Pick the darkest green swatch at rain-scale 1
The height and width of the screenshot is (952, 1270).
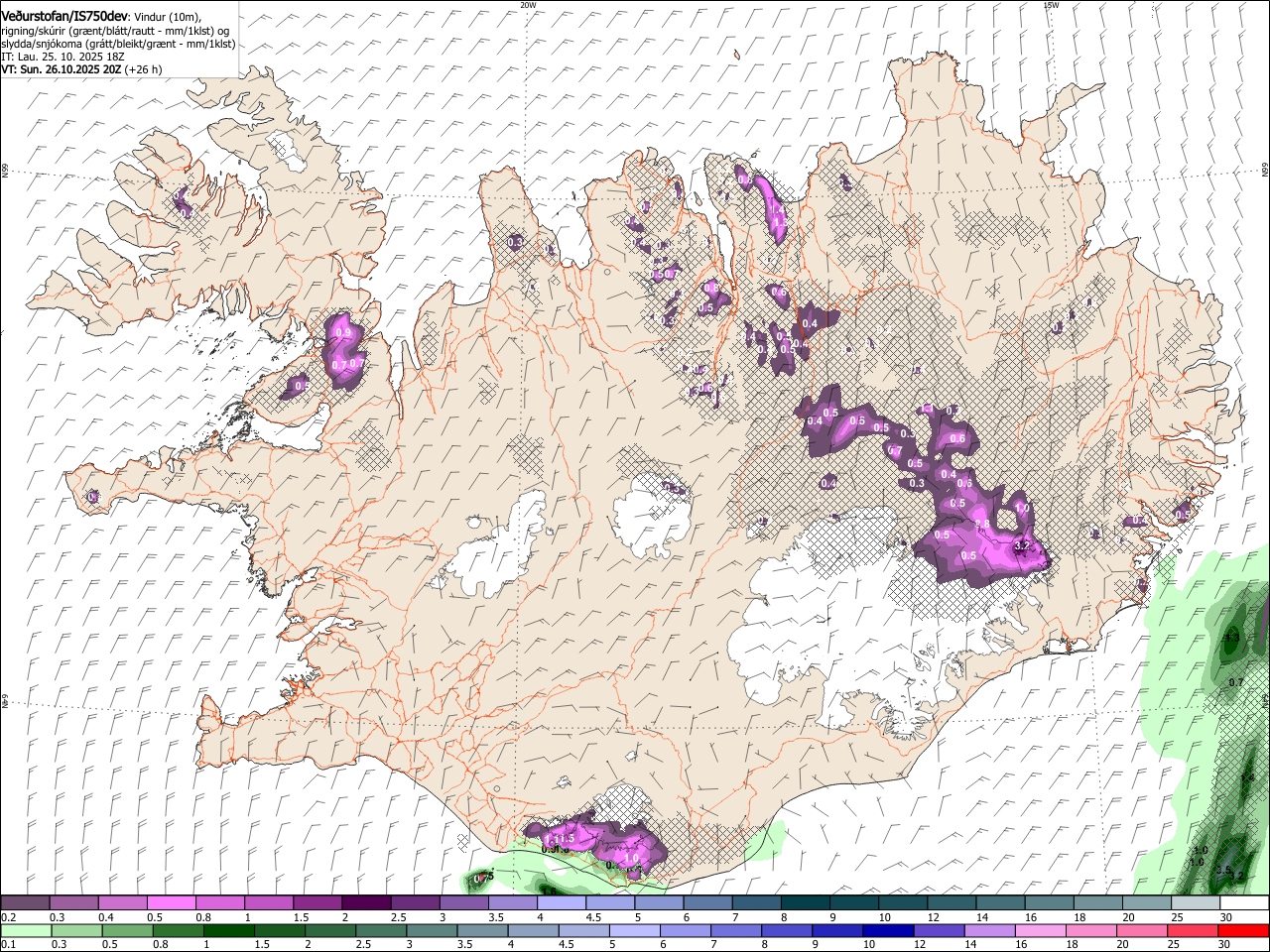[x=229, y=930]
